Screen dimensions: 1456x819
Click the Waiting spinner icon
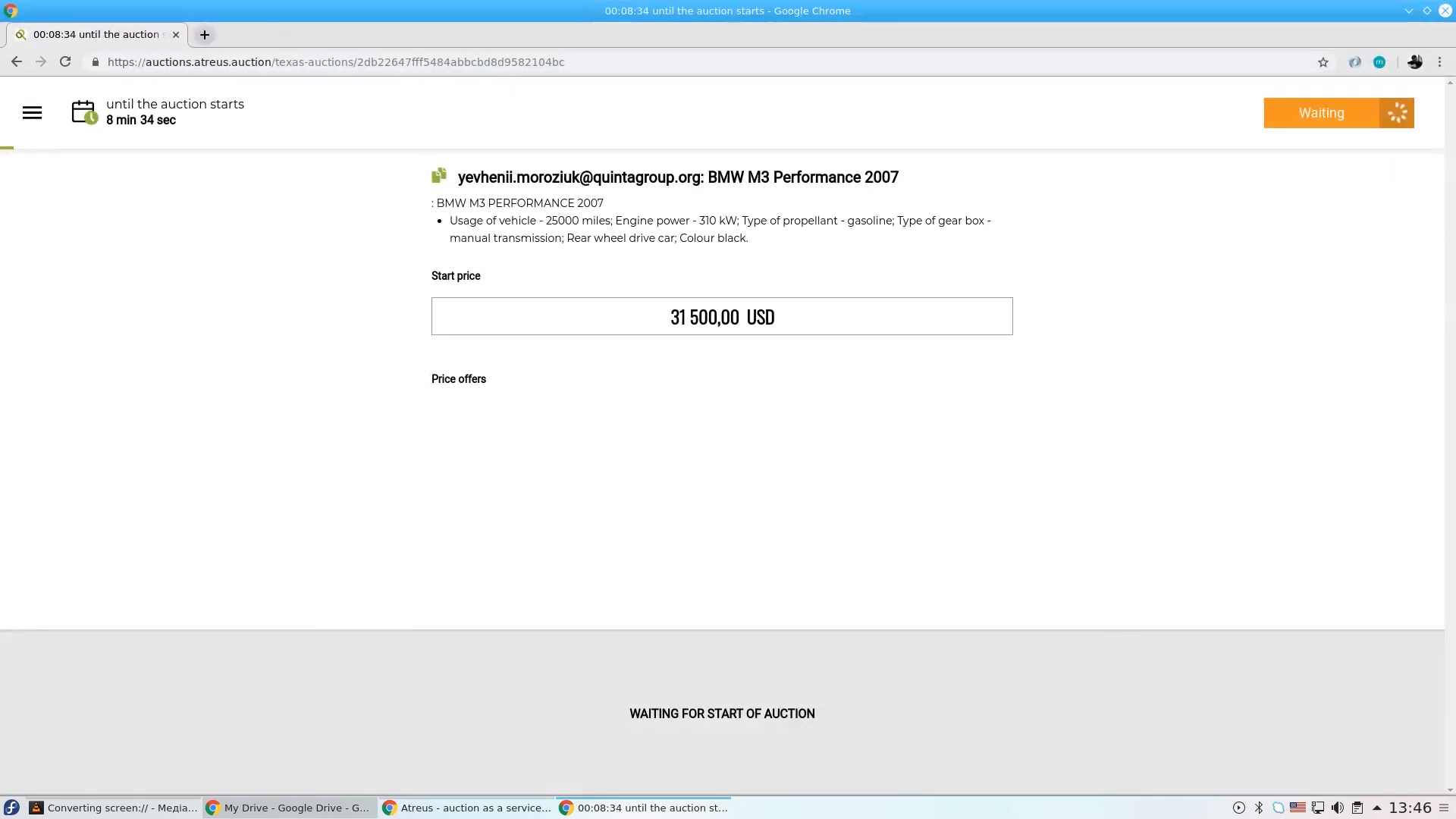1398,112
